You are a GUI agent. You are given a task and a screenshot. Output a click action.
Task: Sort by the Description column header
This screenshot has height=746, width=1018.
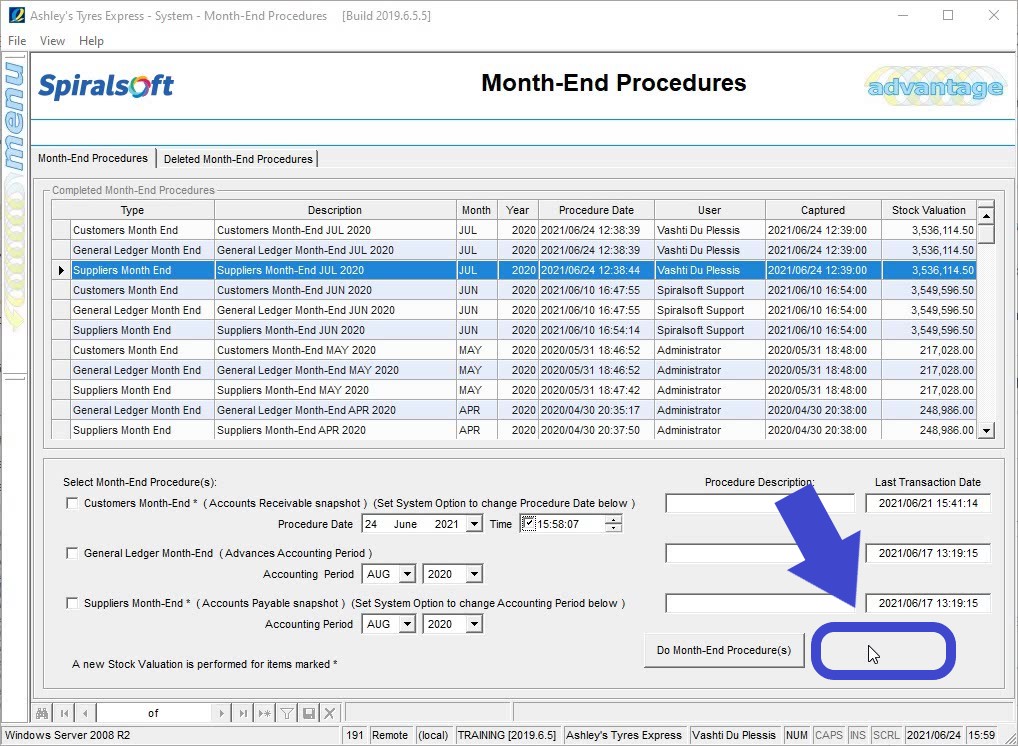point(335,210)
